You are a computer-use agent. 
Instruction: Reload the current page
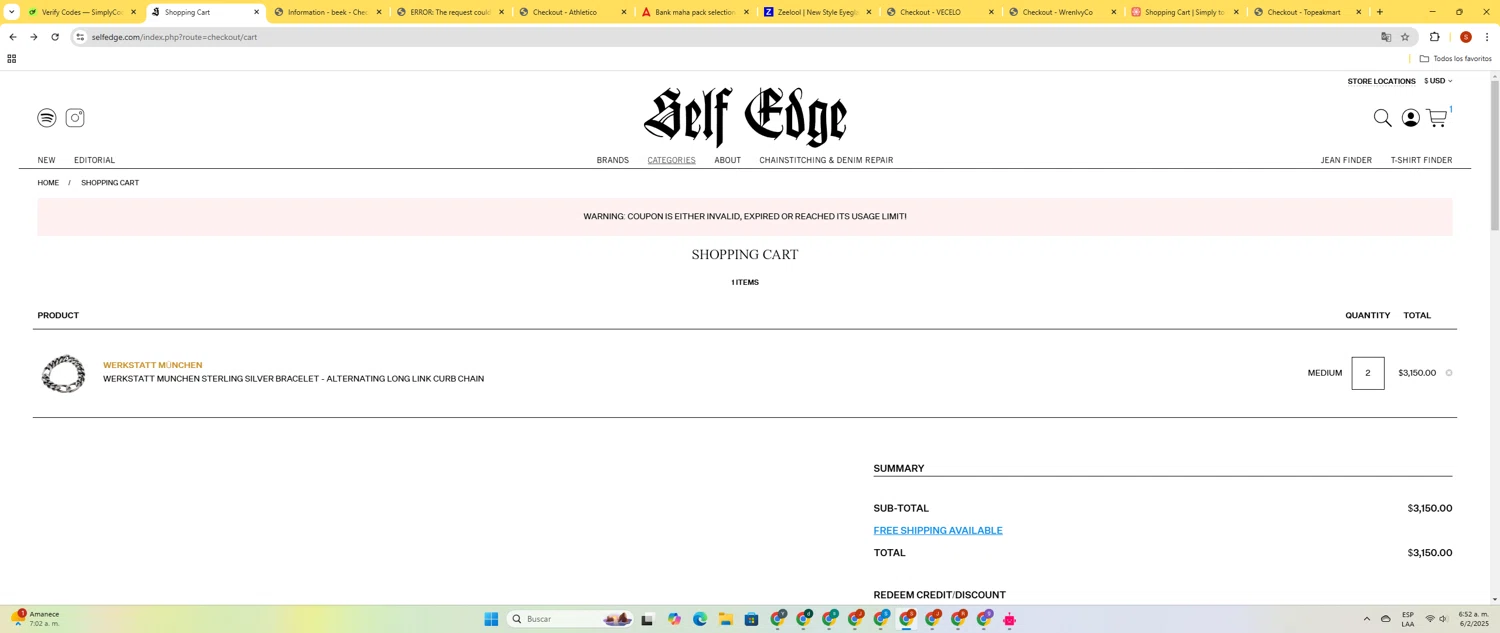(x=55, y=37)
